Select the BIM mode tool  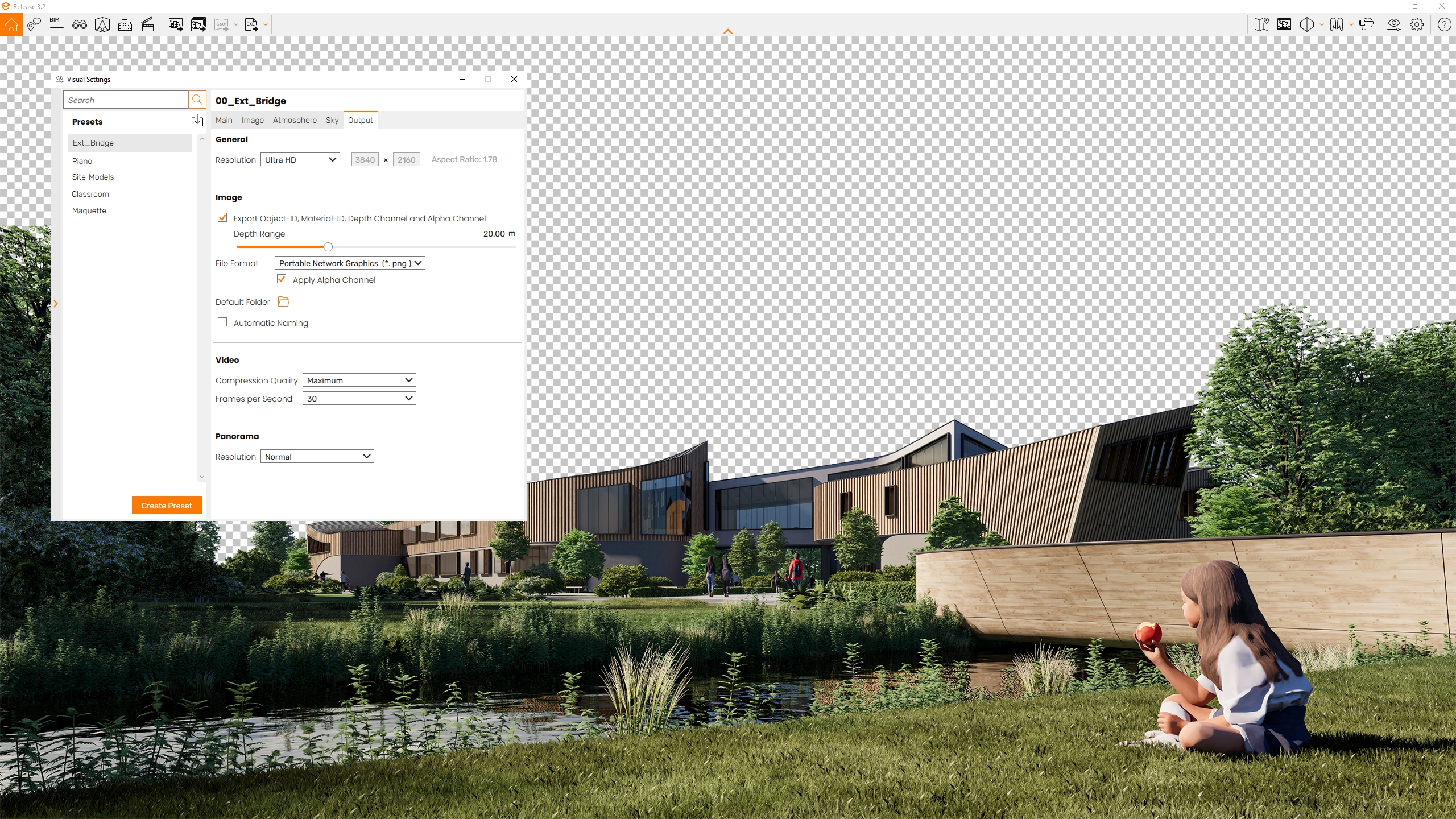pos(55,24)
